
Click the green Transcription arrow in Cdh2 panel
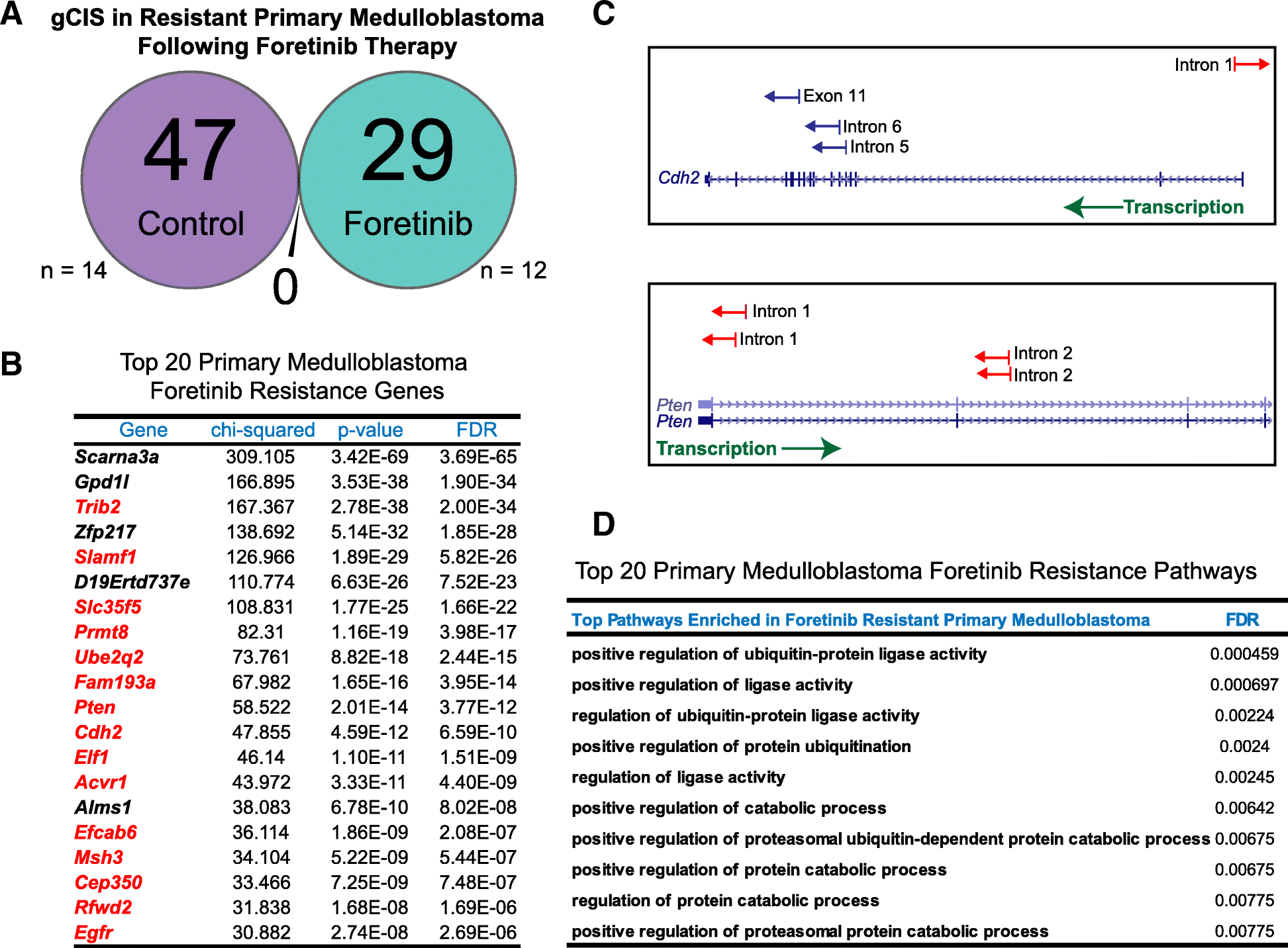pos(1094,207)
